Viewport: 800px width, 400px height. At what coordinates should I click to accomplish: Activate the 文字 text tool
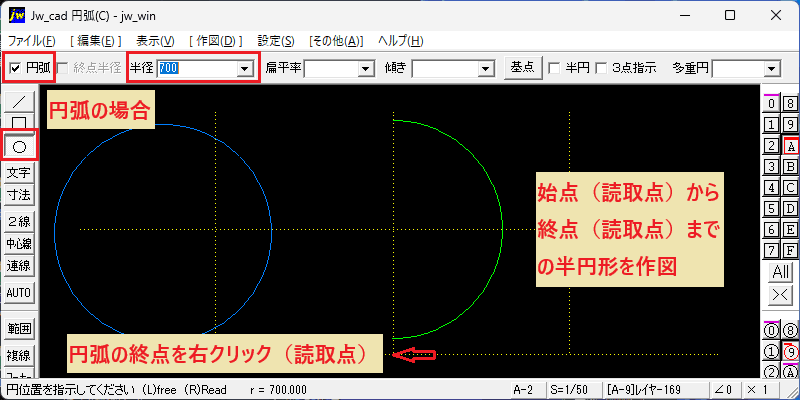tap(19, 173)
